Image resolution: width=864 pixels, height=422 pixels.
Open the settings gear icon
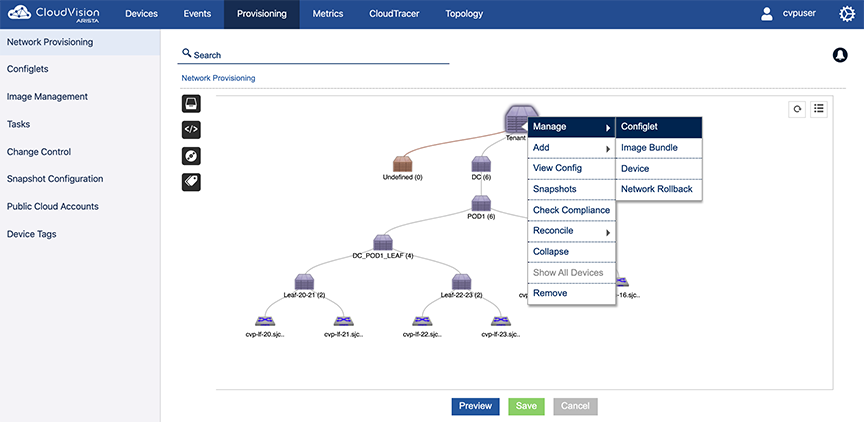pyautogui.click(x=846, y=14)
